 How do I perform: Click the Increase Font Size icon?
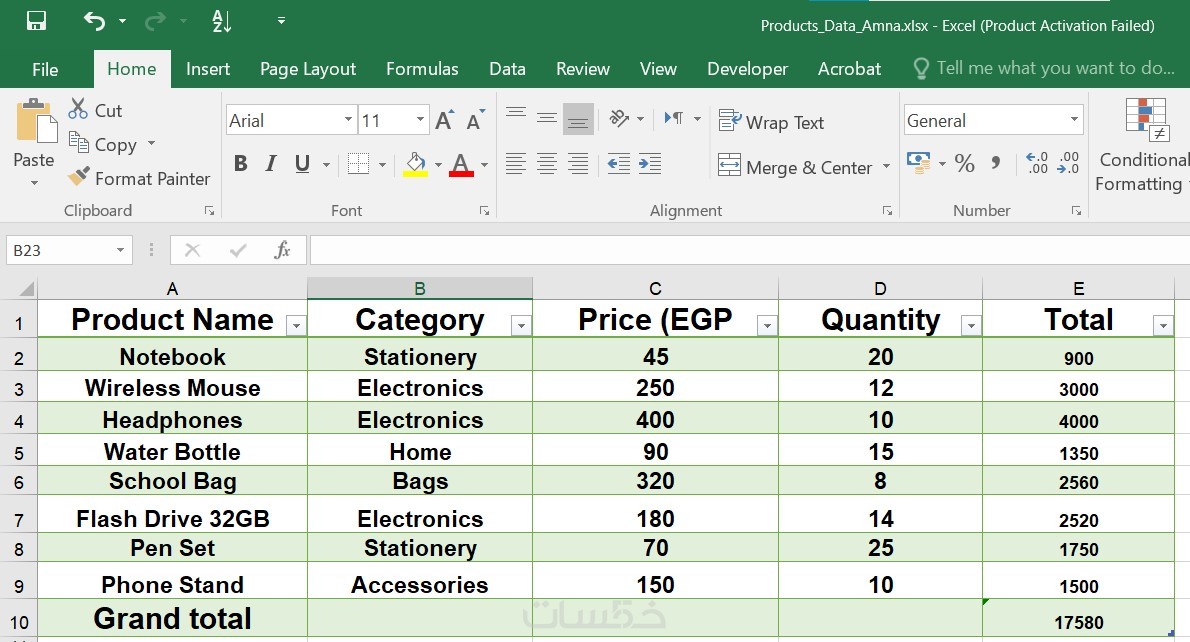(445, 121)
